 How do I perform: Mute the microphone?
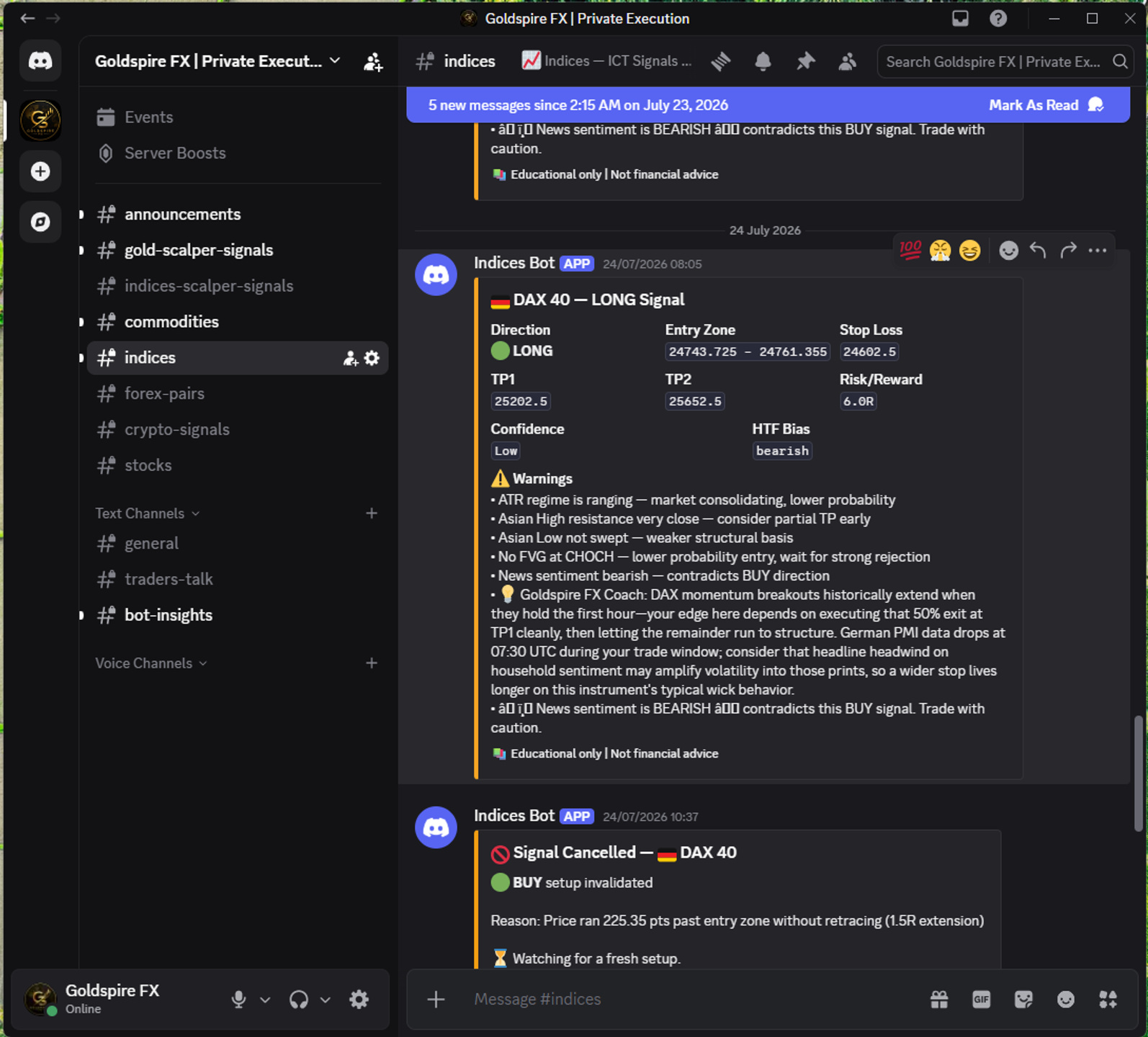(238, 1000)
